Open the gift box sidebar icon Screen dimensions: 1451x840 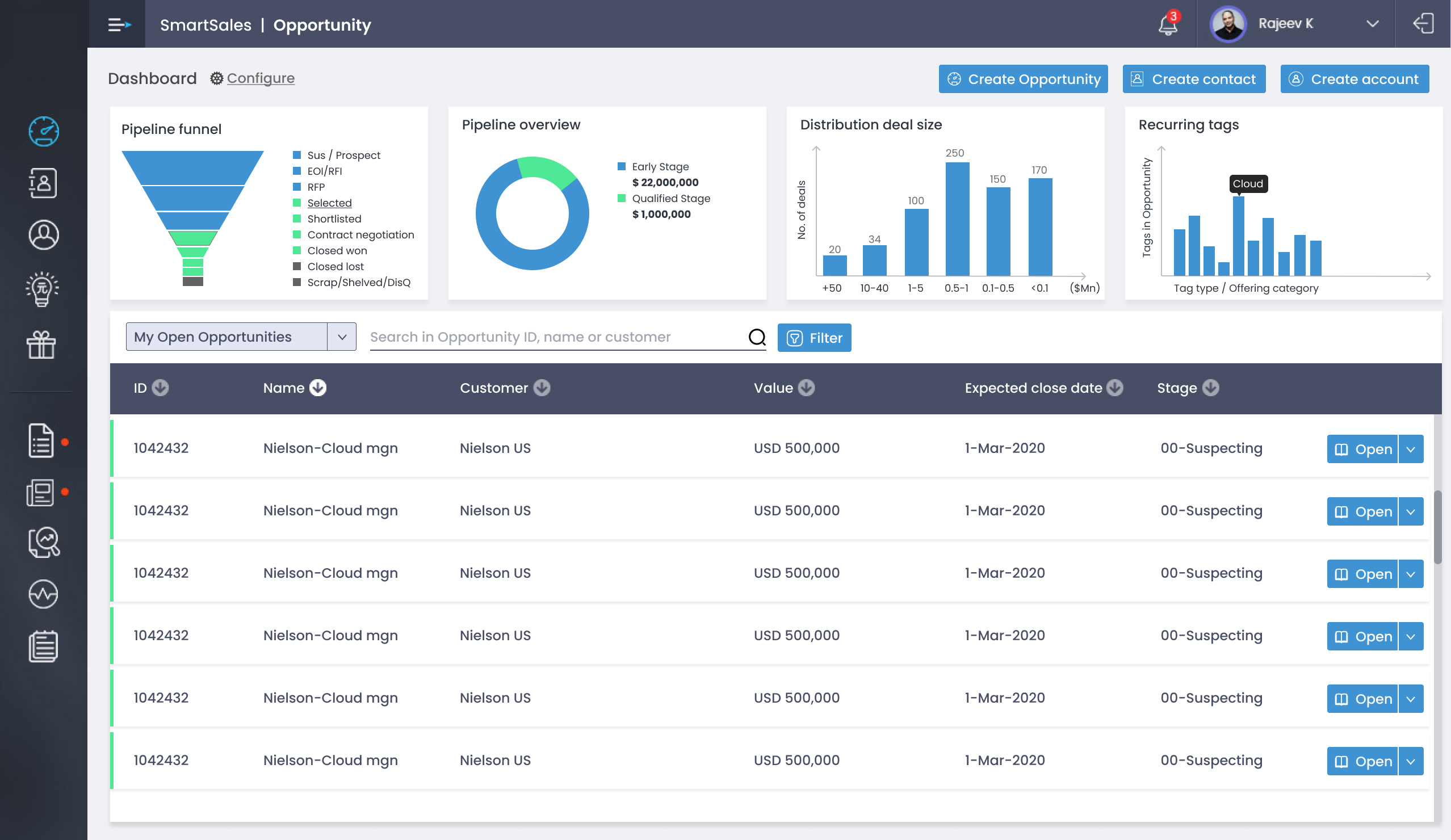pyautogui.click(x=41, y=345)
